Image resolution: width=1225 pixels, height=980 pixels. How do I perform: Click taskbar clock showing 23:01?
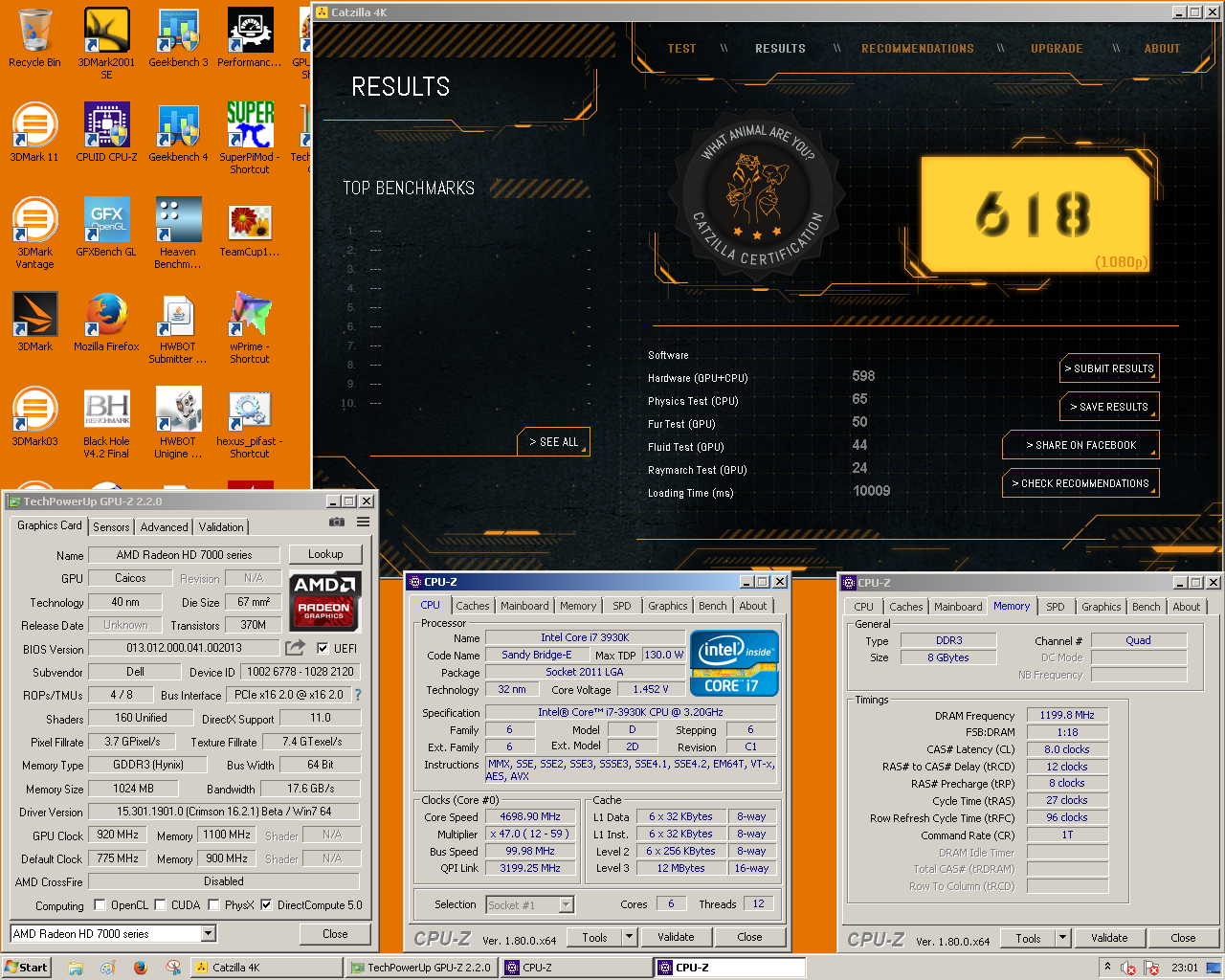coord(1185,968)
